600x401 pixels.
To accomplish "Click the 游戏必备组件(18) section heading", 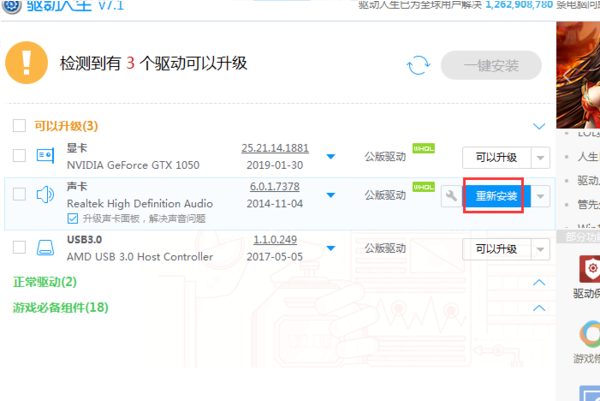I will (x=60, y=308).
